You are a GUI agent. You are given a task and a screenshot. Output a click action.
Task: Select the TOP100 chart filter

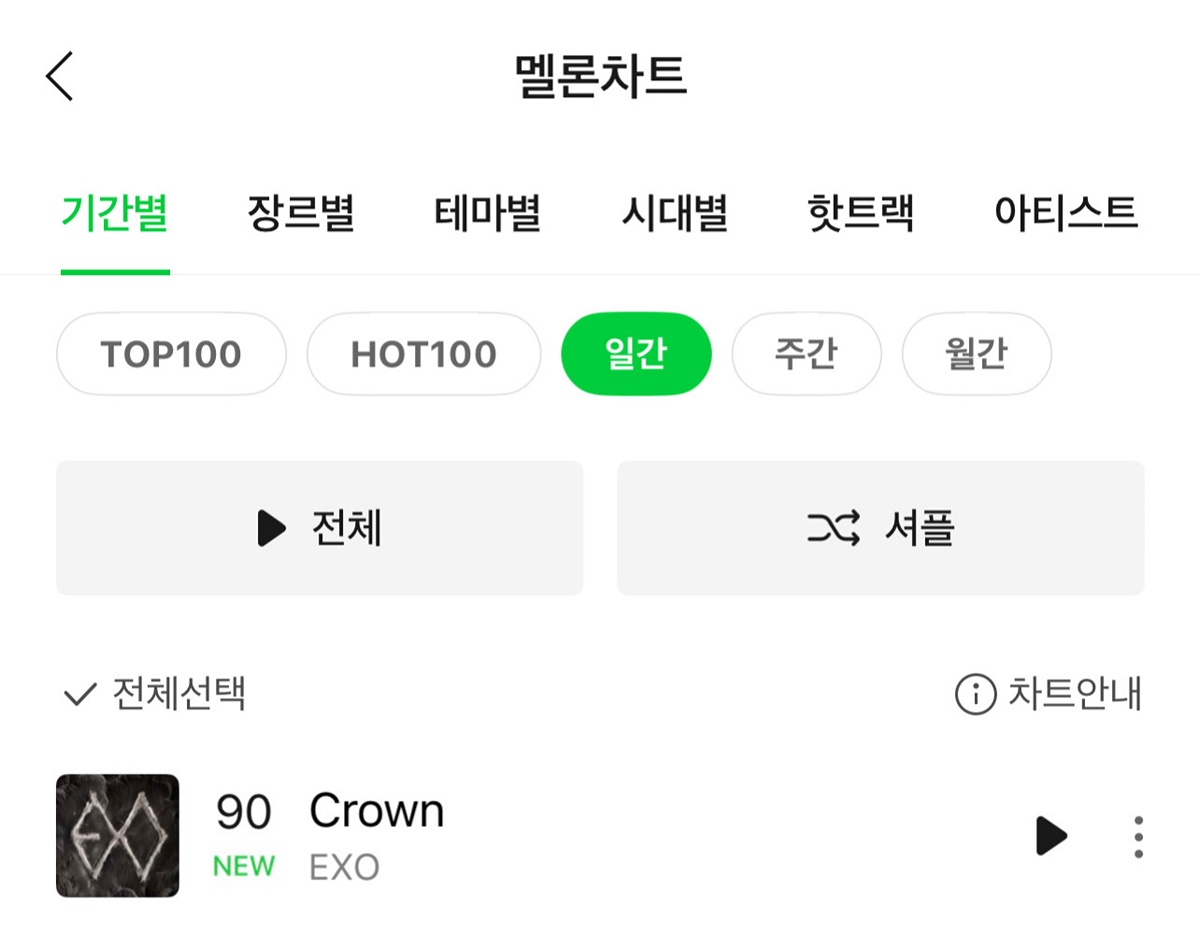(171, 354)
